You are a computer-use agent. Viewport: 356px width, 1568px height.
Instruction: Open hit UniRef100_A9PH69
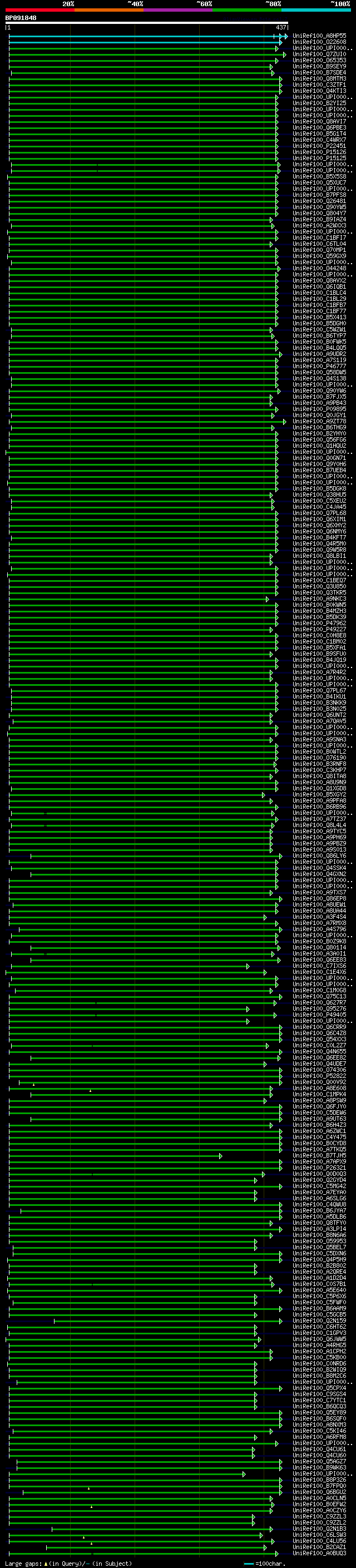[319, 837]
